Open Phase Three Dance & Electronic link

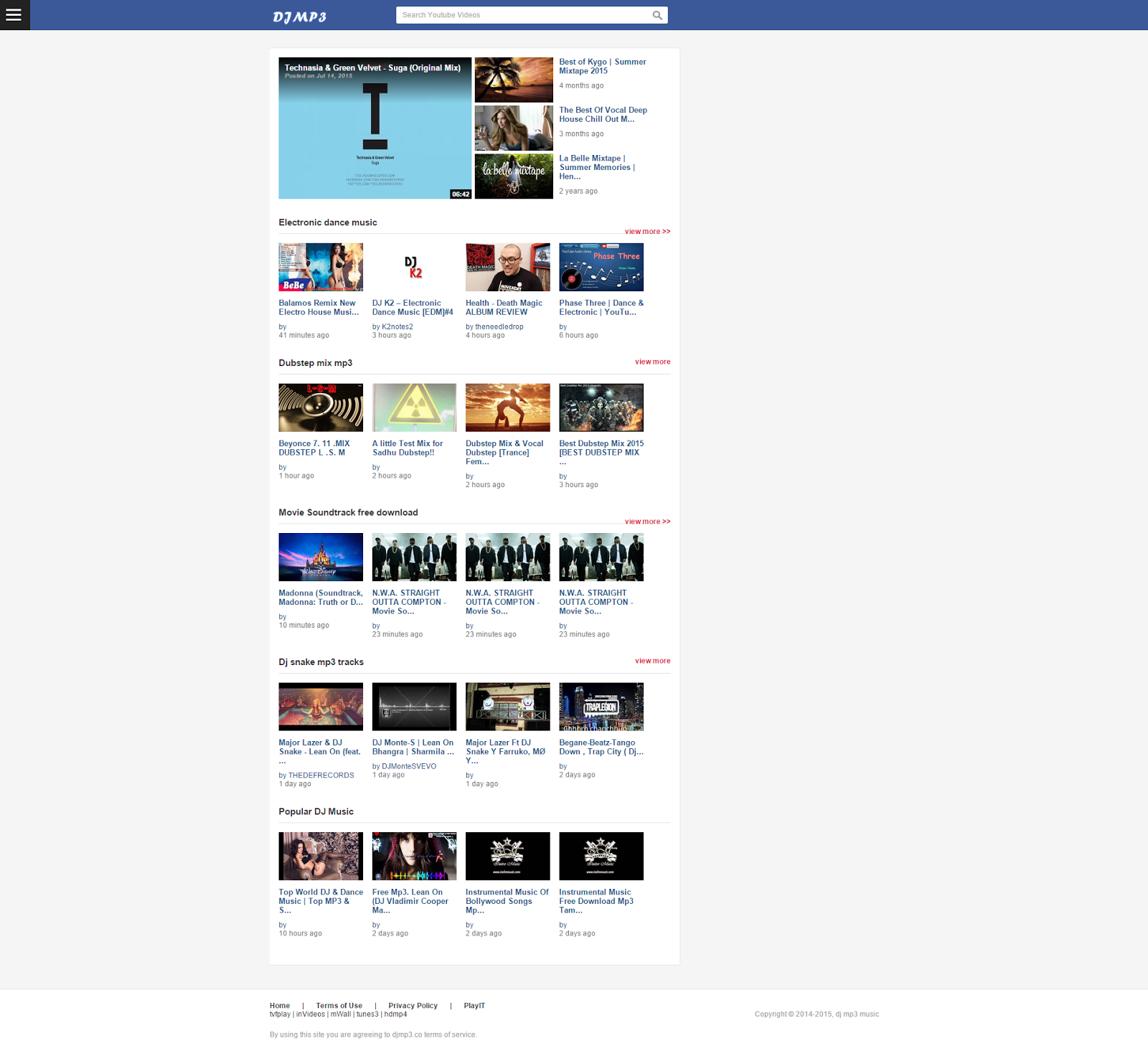click(601, 307)
